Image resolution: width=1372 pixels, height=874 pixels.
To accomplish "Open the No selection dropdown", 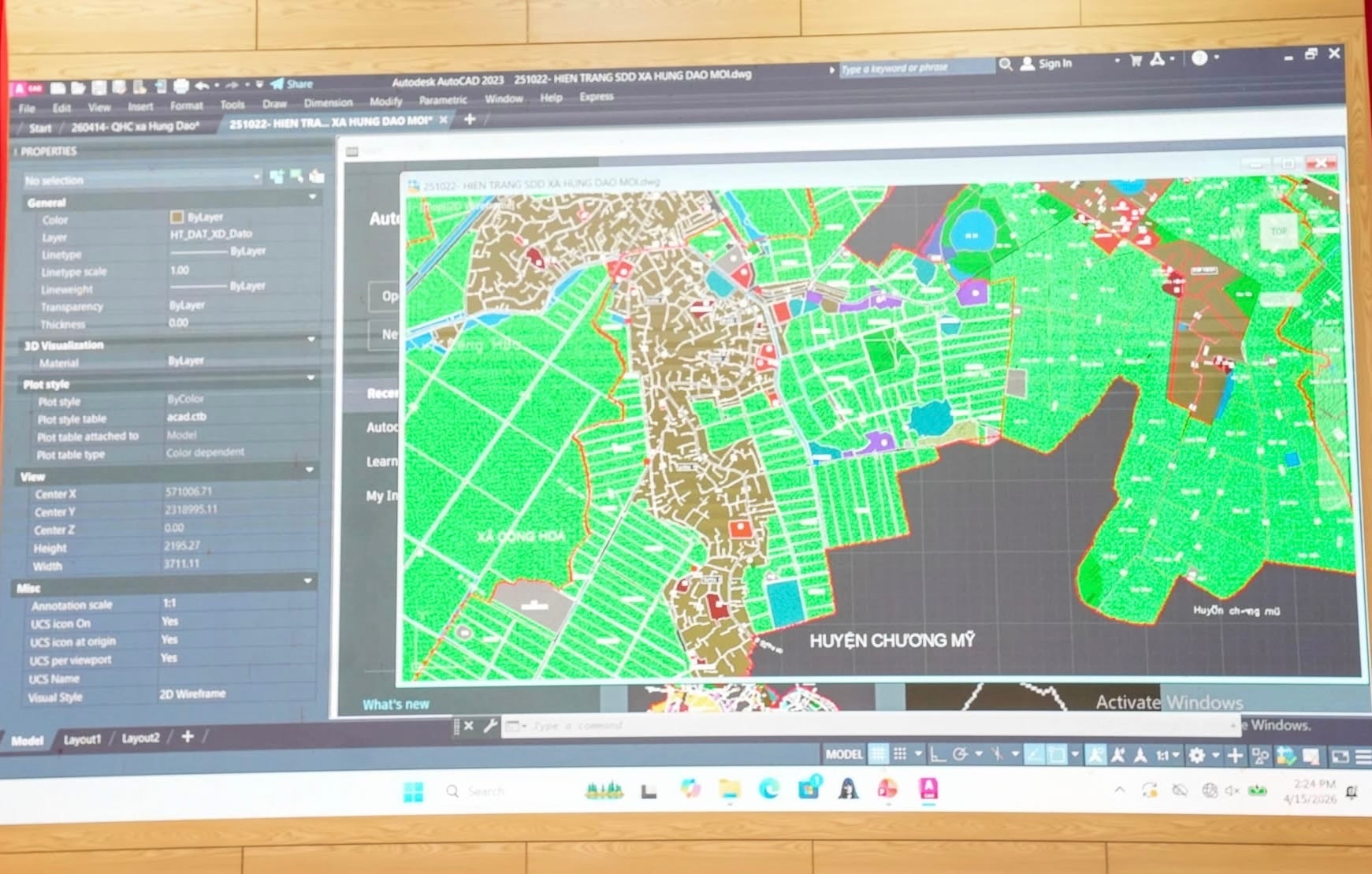I will [142, 180].
